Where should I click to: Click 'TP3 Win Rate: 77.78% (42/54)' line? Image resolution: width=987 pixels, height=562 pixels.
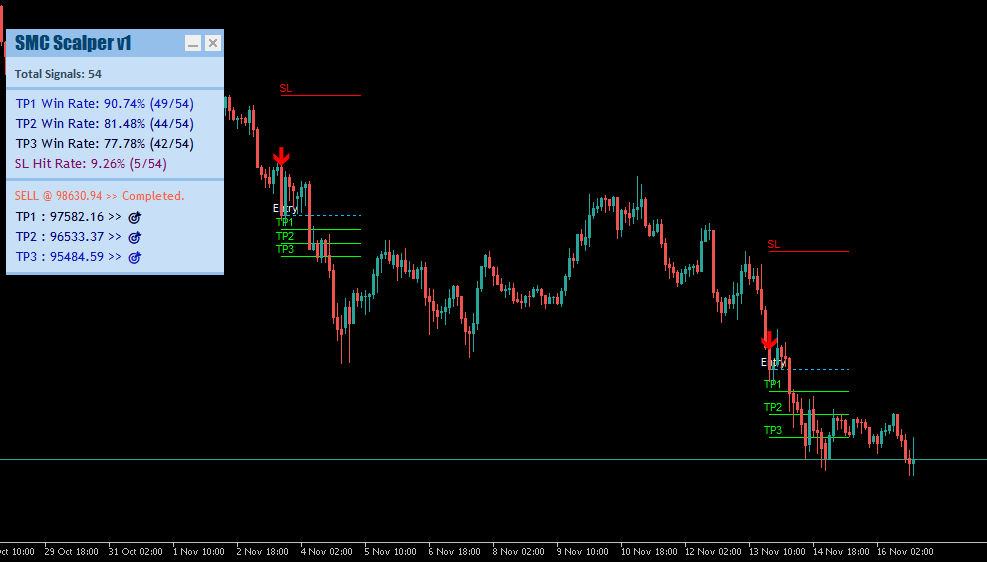point(104,143)
